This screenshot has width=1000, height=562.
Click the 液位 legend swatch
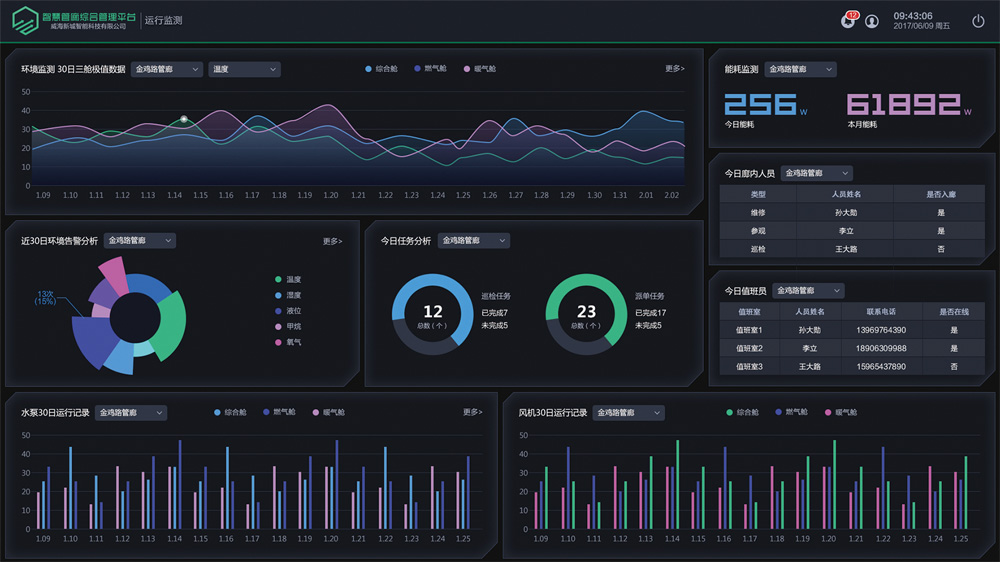pos(278,311)
